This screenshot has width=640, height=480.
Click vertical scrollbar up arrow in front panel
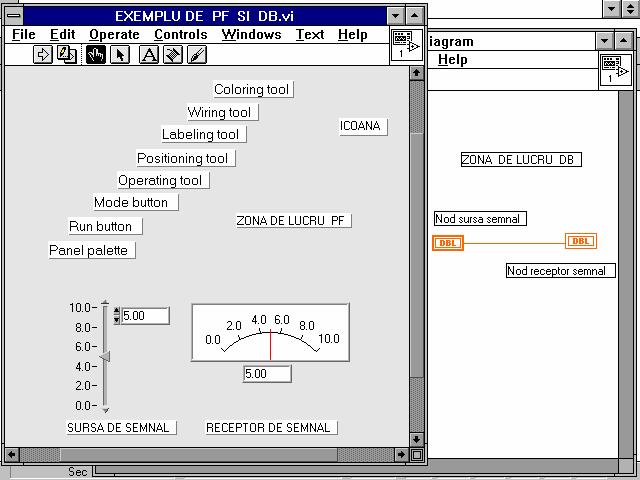[416, 73]
